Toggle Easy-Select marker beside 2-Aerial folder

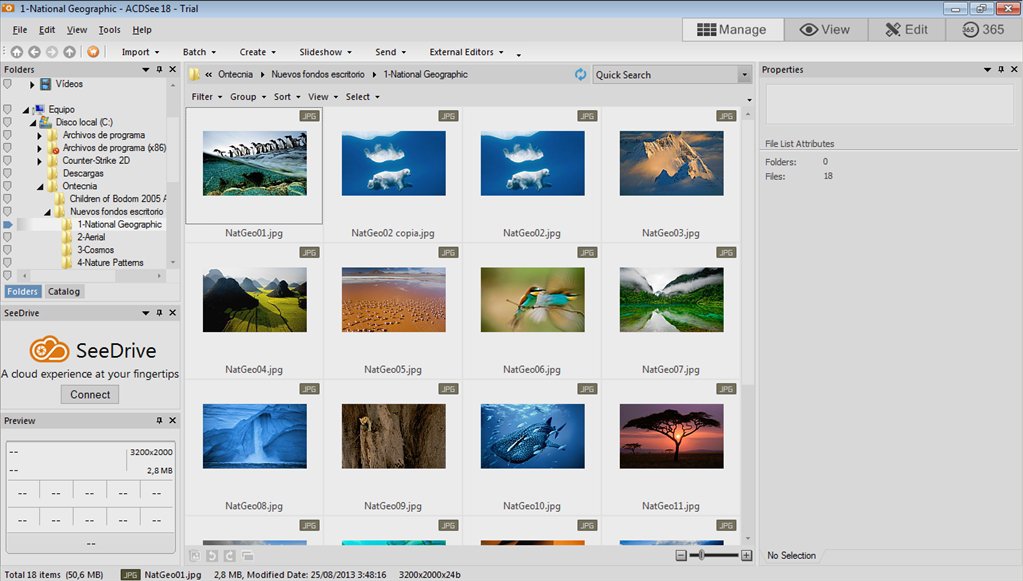(7, 238)
